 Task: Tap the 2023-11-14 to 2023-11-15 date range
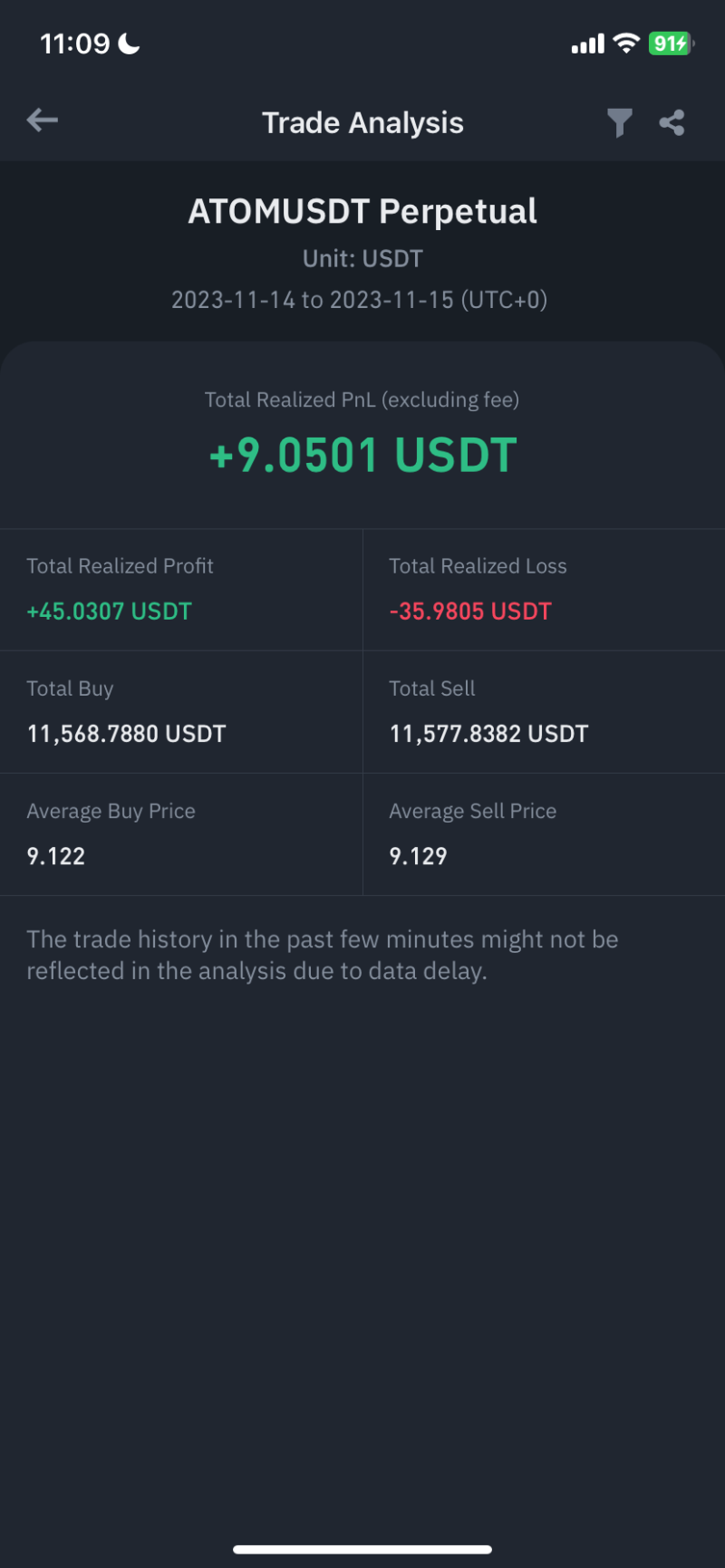(x=359, y=300)
